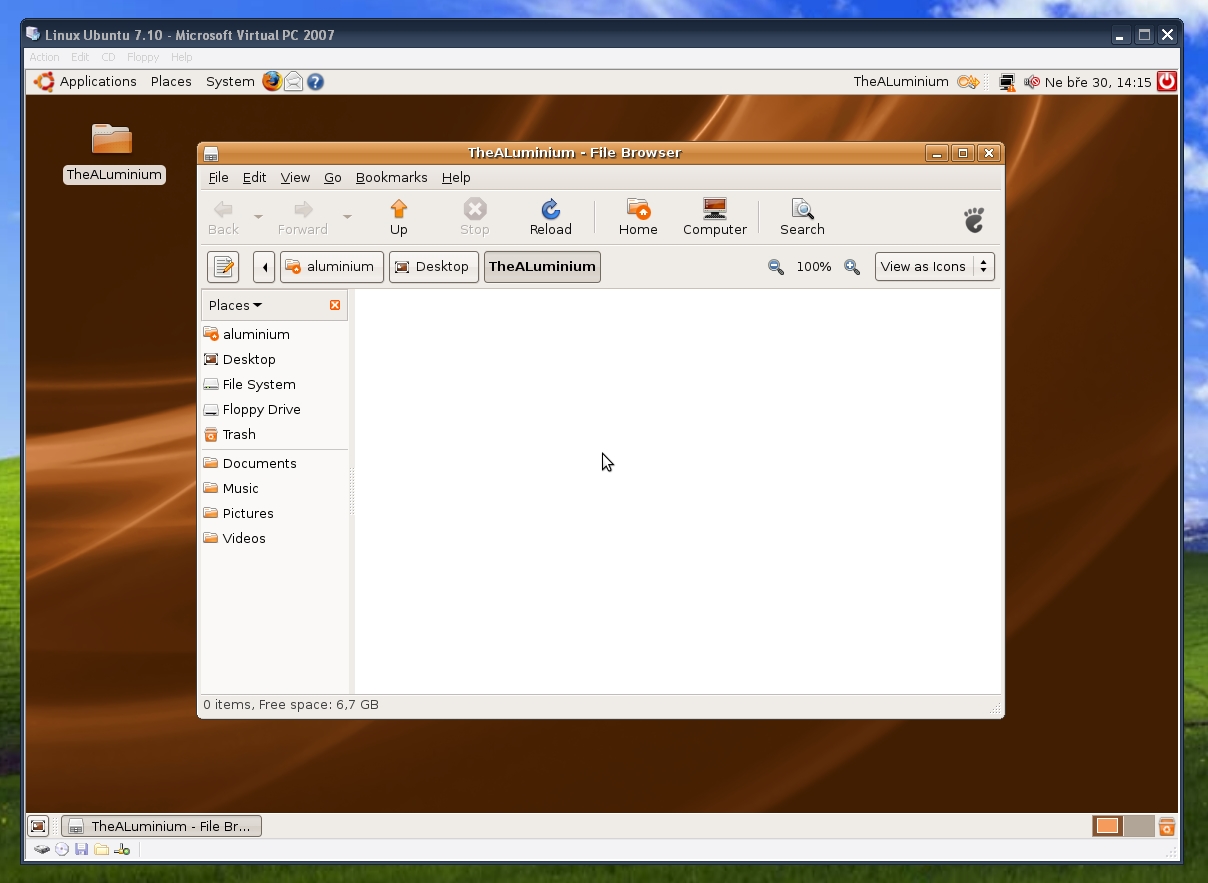Image resolution: width=1208 pixels, height=883 pixels.
Task: Click Virtual PC CD drive status icon
Action: 62,849
